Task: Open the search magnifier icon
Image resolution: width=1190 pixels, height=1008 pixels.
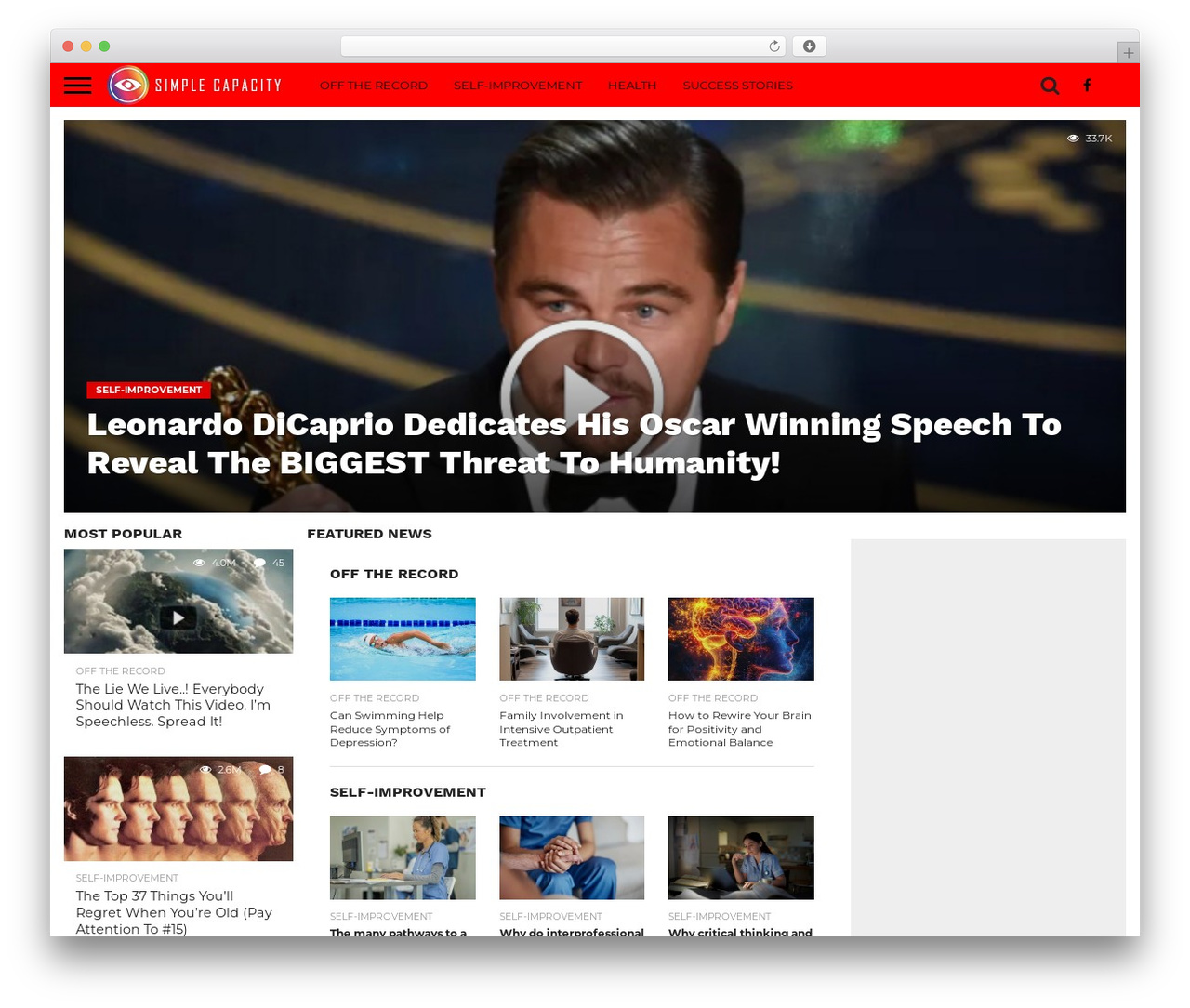Action: (1050, 86)
